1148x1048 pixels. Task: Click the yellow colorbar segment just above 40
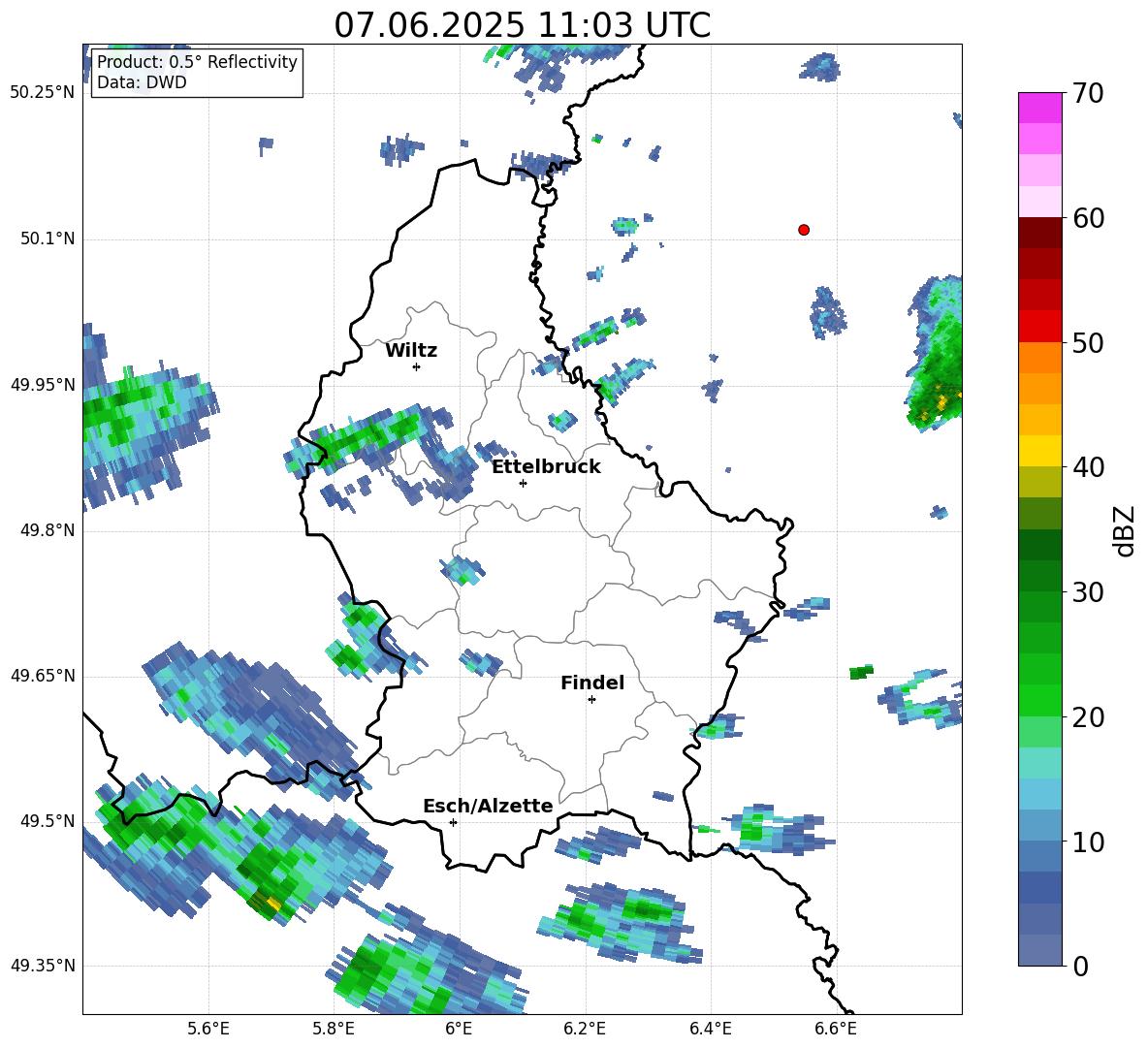pyautogui.click(x=1039, y=451)
